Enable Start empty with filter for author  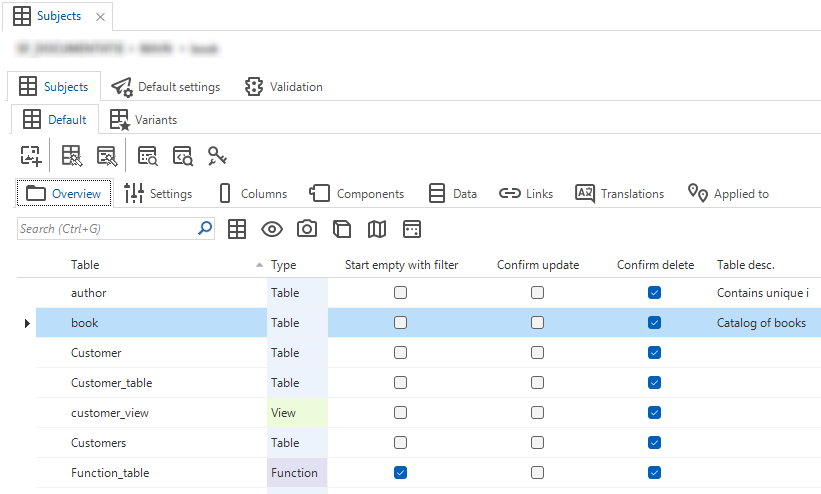pos(401,292)
